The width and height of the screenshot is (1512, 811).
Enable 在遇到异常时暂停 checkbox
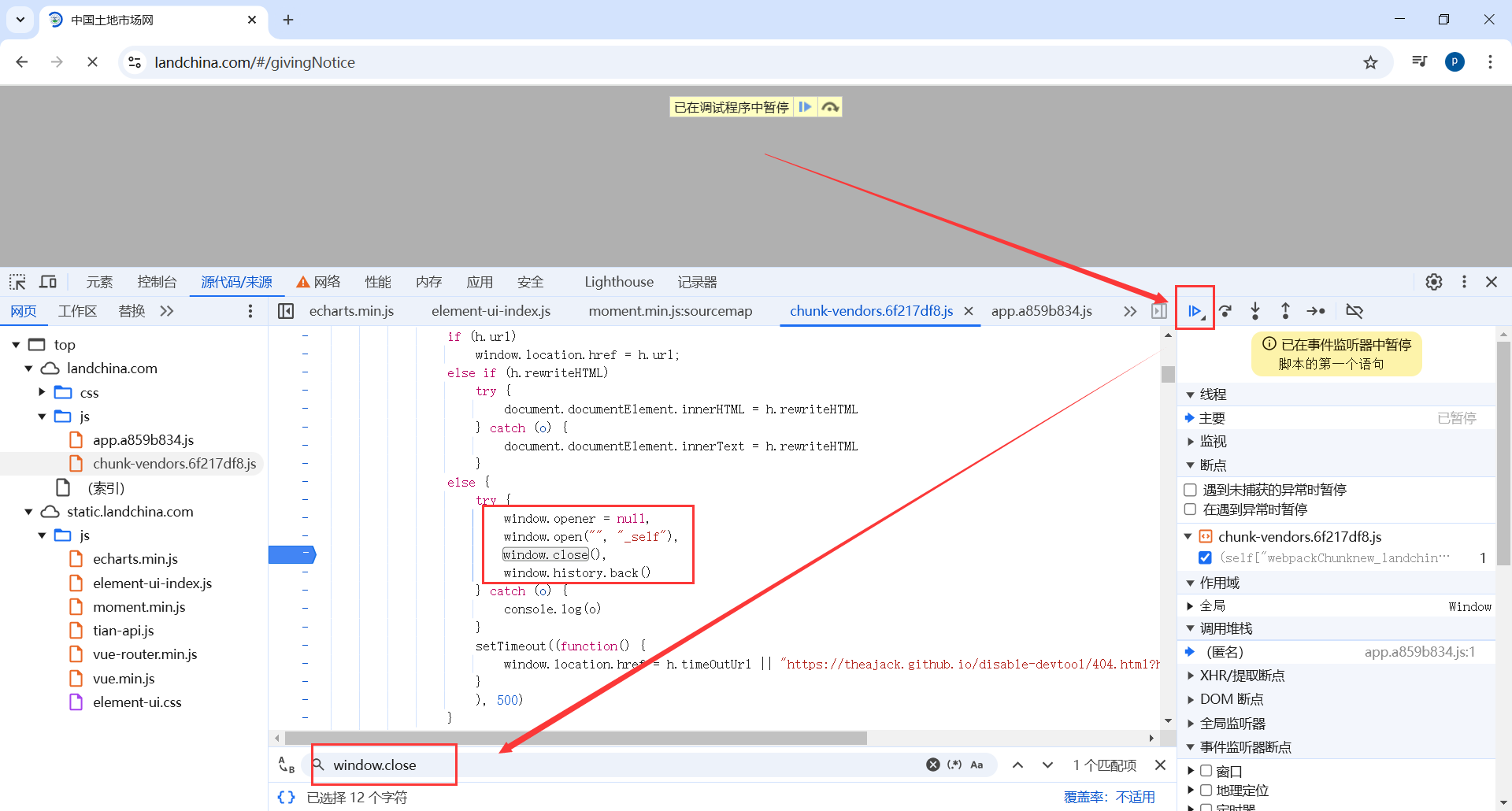(x=1190, y=509)
